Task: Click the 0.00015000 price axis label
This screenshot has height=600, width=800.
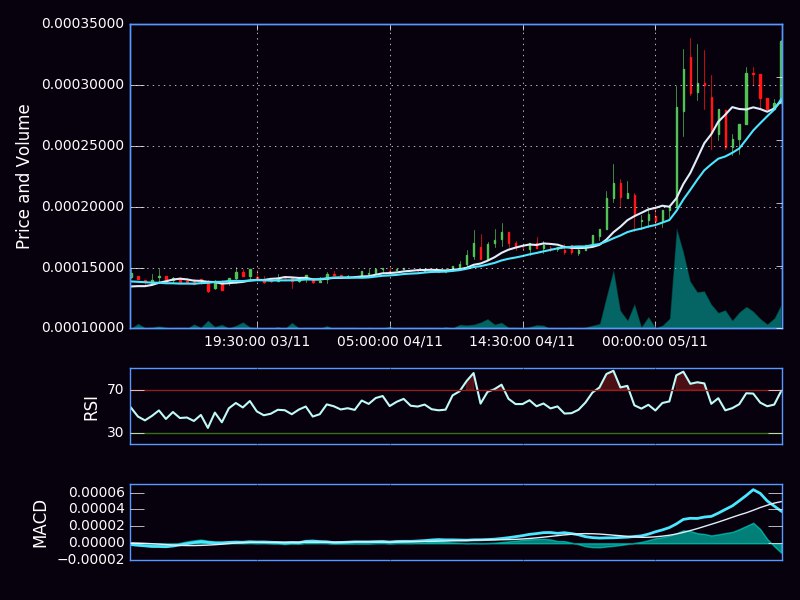Action: point(83,267)
